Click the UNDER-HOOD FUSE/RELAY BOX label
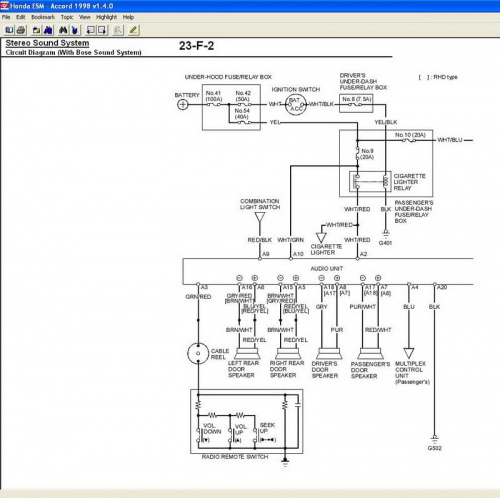This screenshot has width=500, height=498. click(x=228, y=77)
